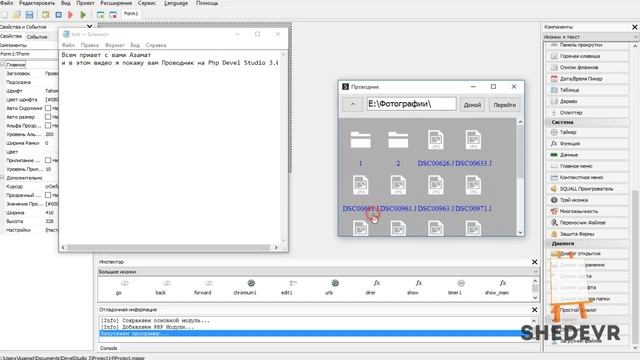Select the Трей иконка component

tap(587, 200)
